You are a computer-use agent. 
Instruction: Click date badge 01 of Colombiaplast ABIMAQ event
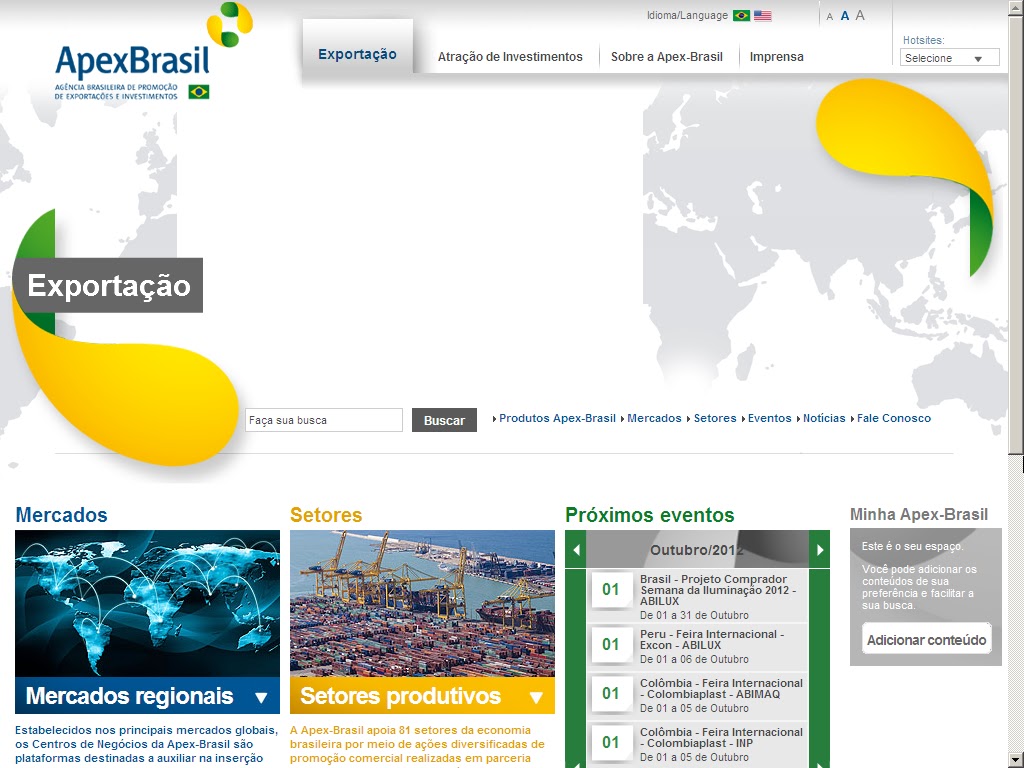611,694
